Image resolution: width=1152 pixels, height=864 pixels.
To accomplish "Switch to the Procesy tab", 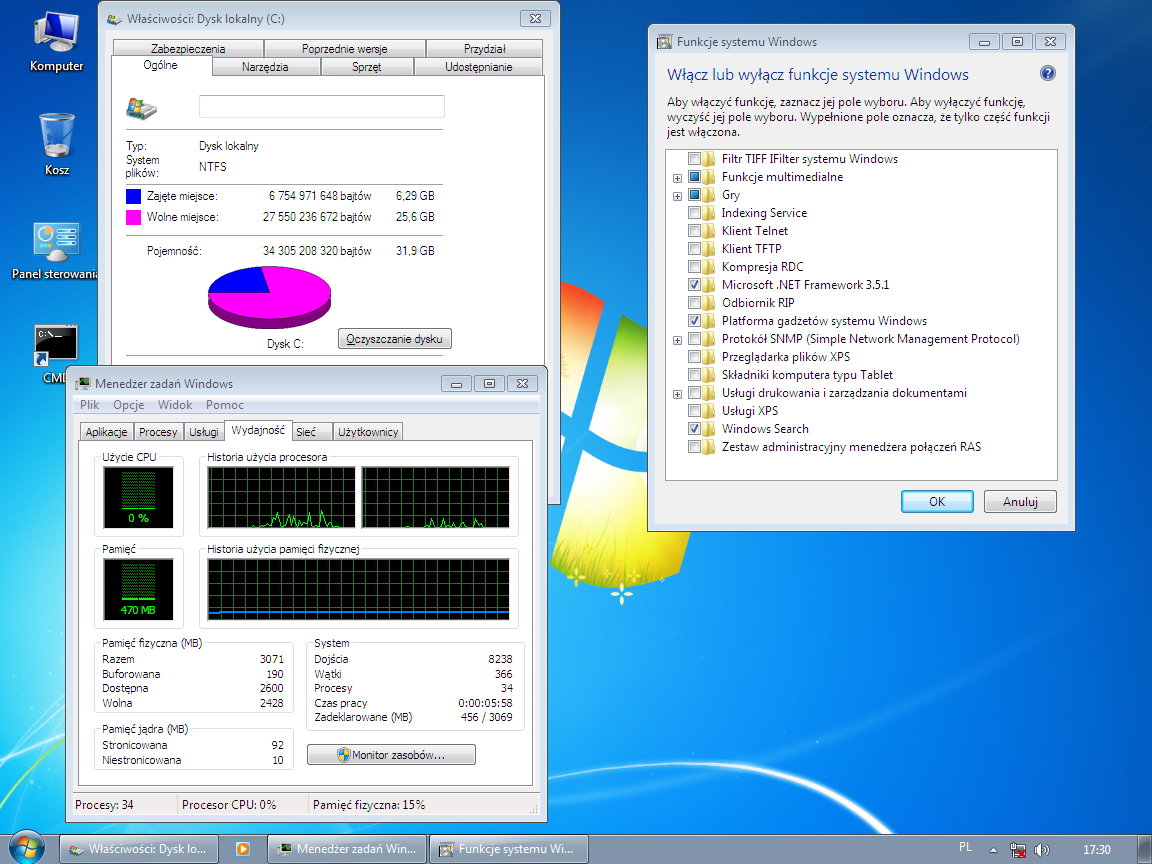I will pyautogui.click(x=158, y=432).
